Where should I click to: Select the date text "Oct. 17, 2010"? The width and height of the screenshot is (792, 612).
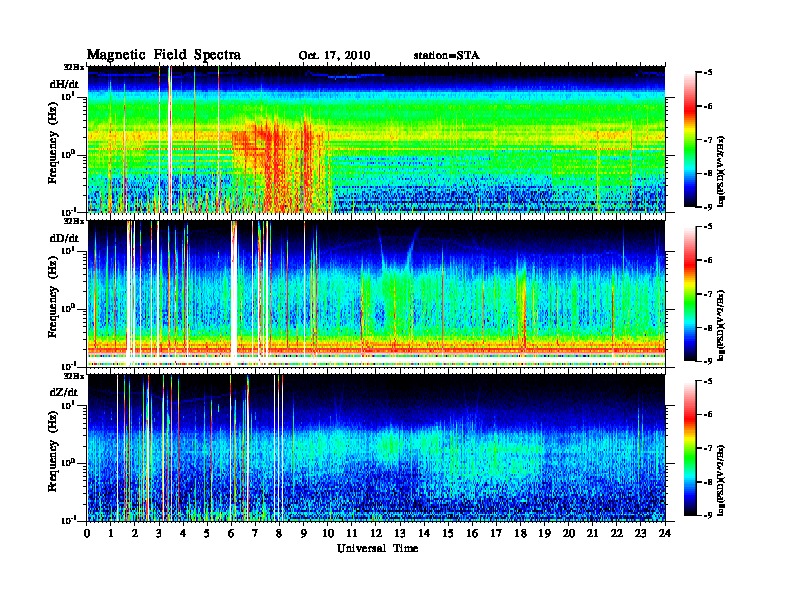click(334, 56)
